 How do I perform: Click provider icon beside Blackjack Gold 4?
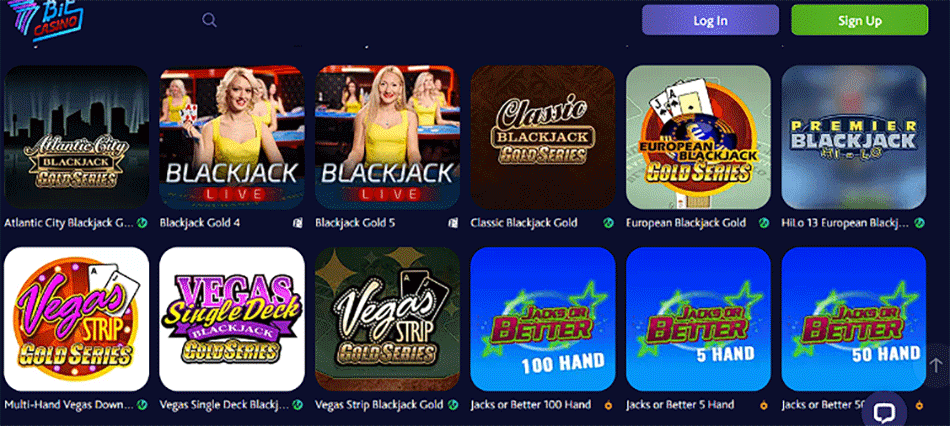[297, 223]
